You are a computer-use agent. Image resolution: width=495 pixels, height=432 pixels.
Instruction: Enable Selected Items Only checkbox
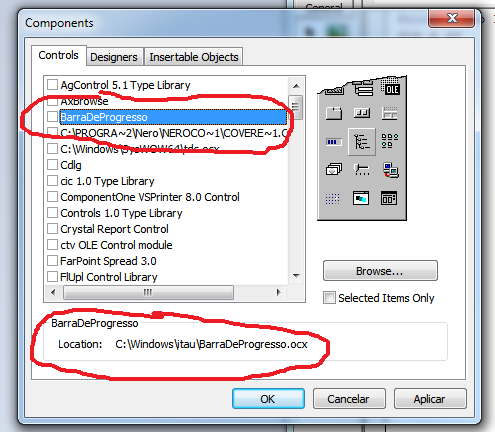point(329,298)
